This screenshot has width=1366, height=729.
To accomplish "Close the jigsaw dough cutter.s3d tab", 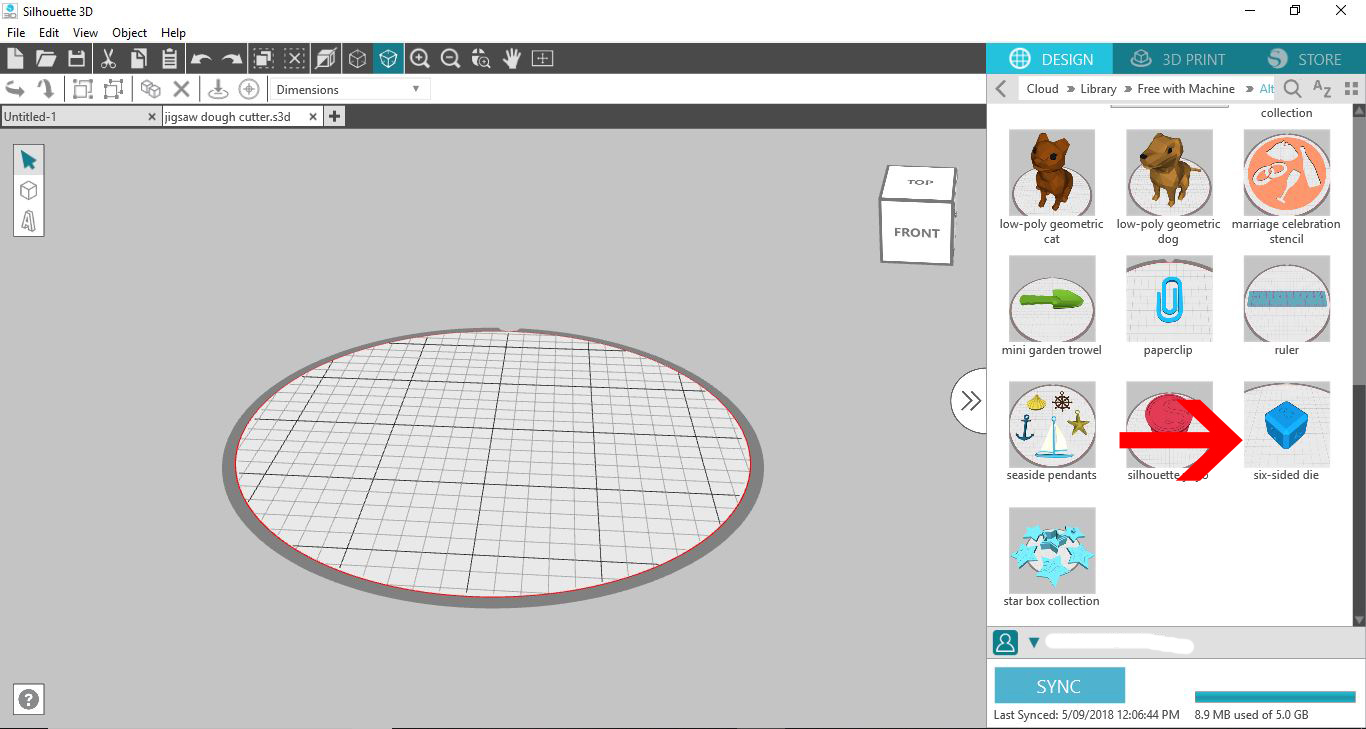I will click(x=313, y=117).
